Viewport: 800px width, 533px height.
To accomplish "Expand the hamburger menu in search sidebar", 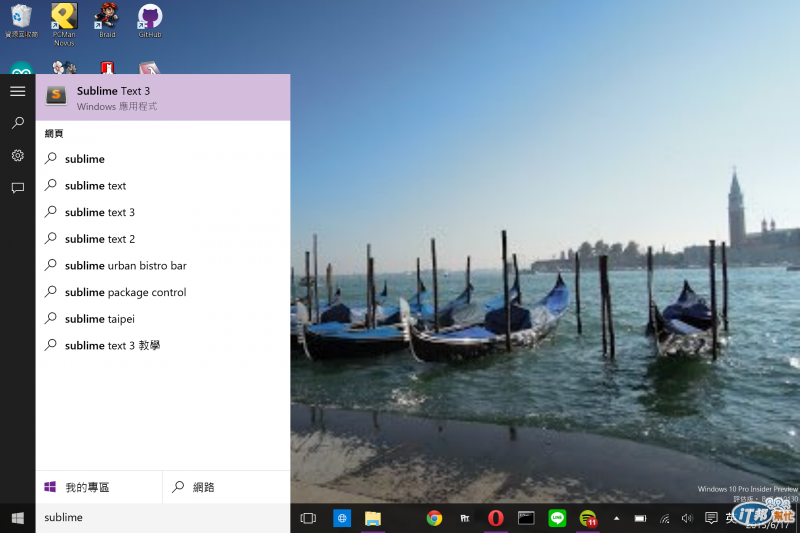I will coord(17,91).
